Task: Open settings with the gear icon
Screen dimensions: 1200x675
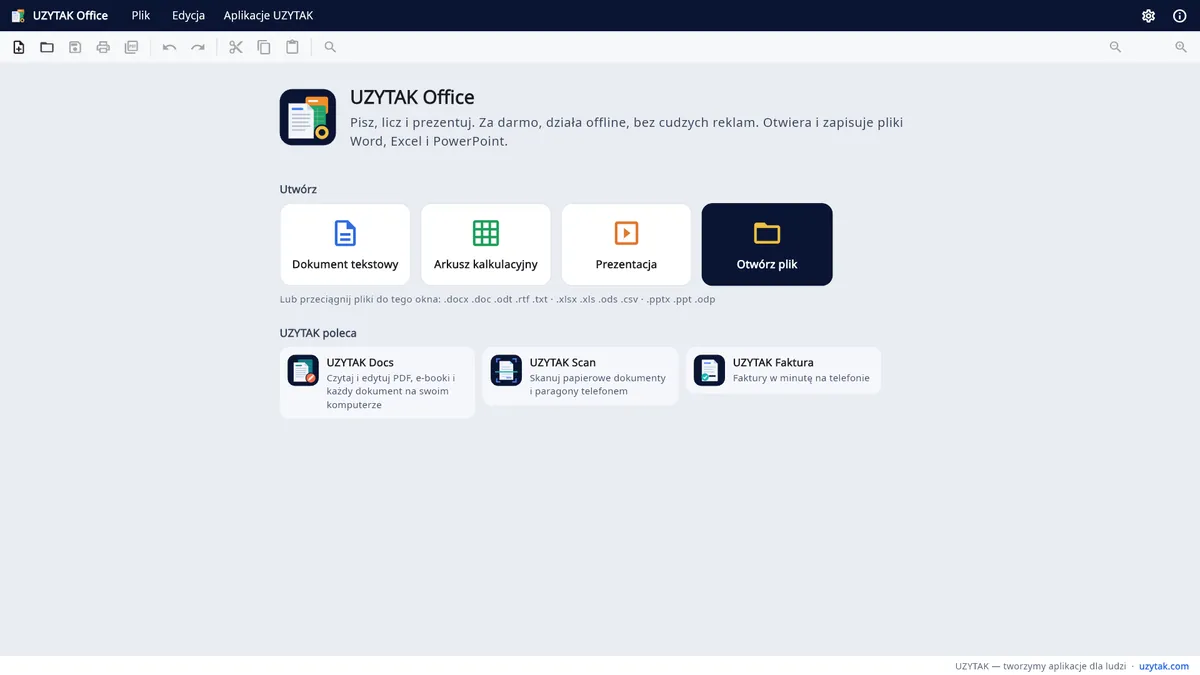Action: [1149, 16]
